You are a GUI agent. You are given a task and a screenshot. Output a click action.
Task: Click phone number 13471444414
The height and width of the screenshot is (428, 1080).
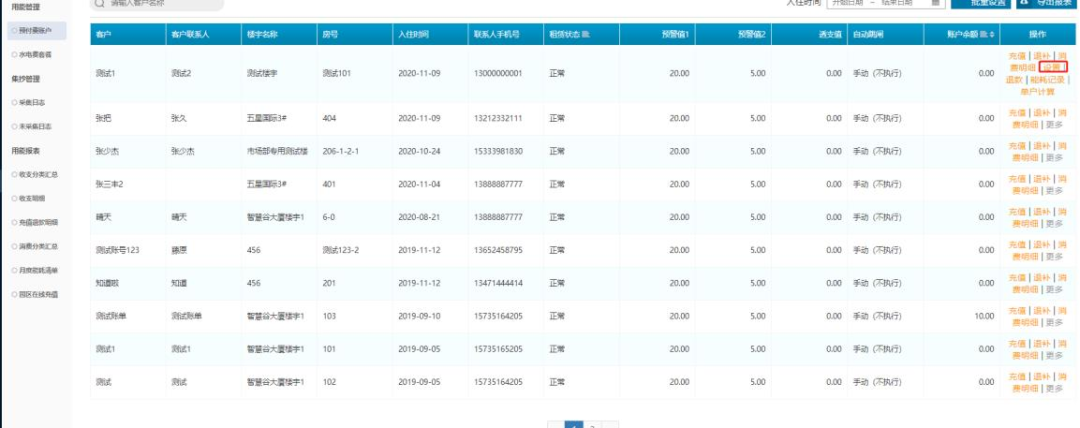[x=498, y=283]
